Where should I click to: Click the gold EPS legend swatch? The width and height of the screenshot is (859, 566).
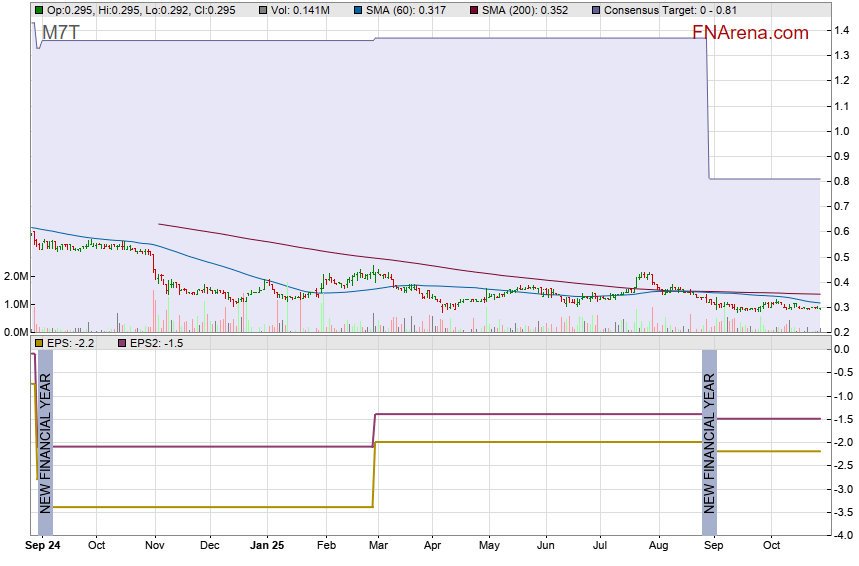click(39, 343)
